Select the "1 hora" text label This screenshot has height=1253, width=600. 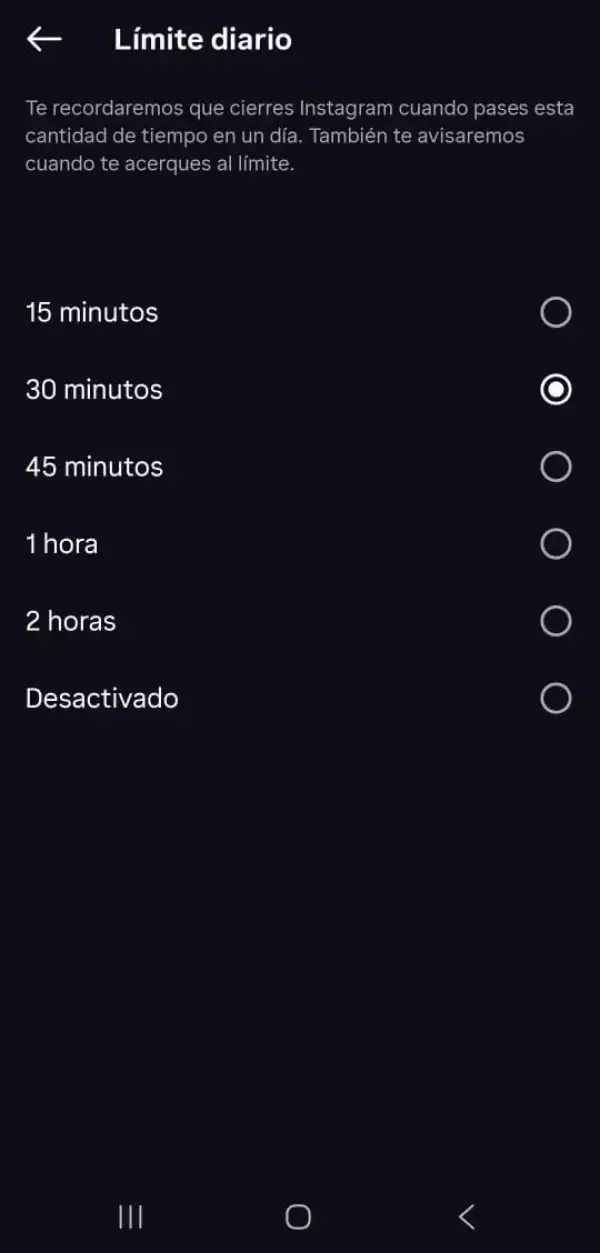[x=62, y=544]
